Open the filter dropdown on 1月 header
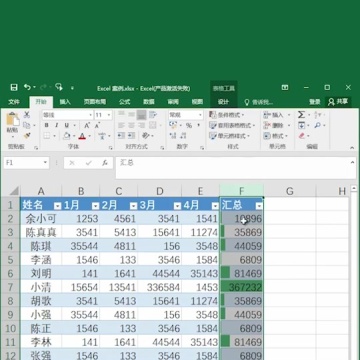The width and height of the screenshot is (360, 360). 95,206
